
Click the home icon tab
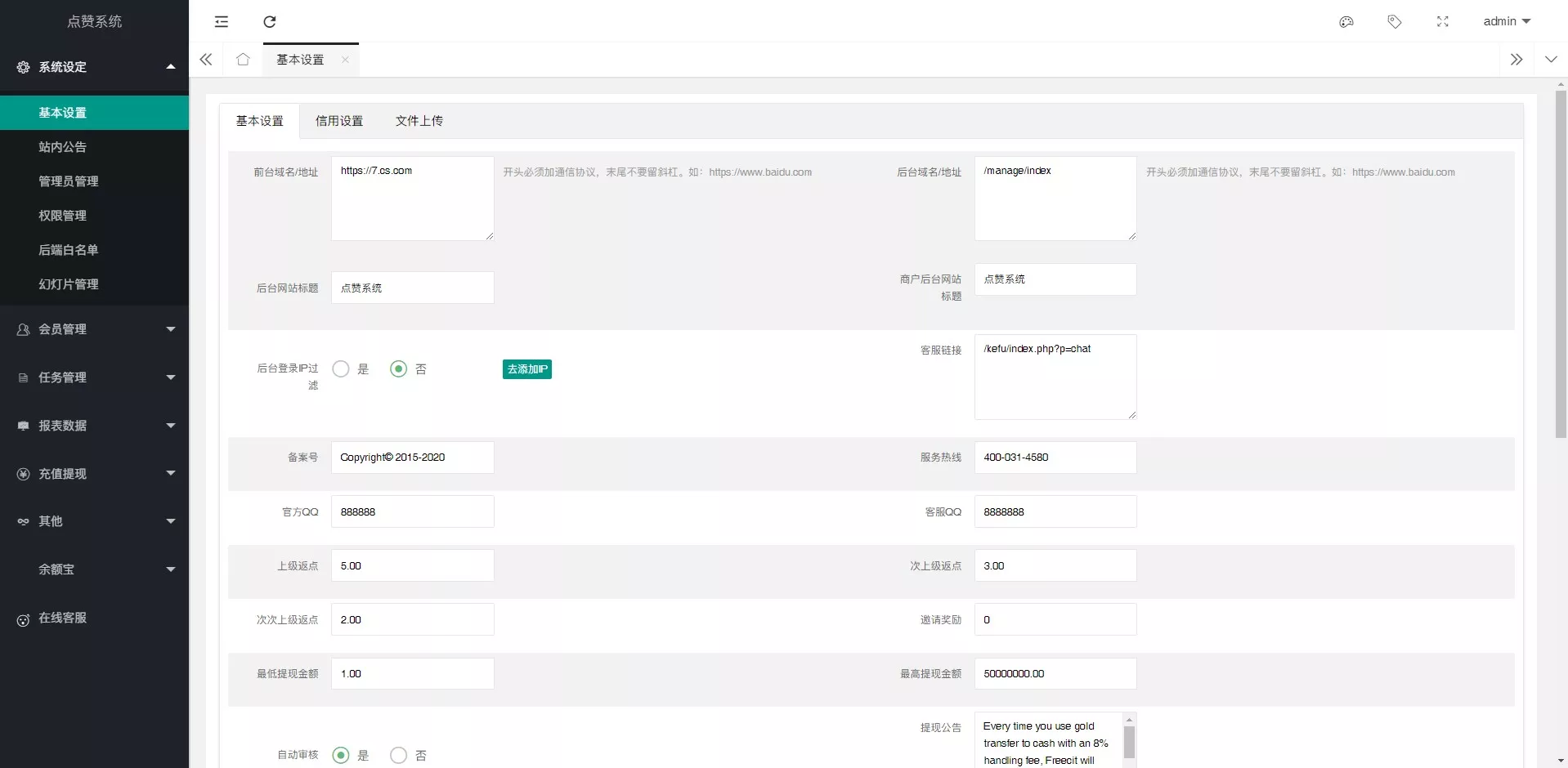pos(243,60)
